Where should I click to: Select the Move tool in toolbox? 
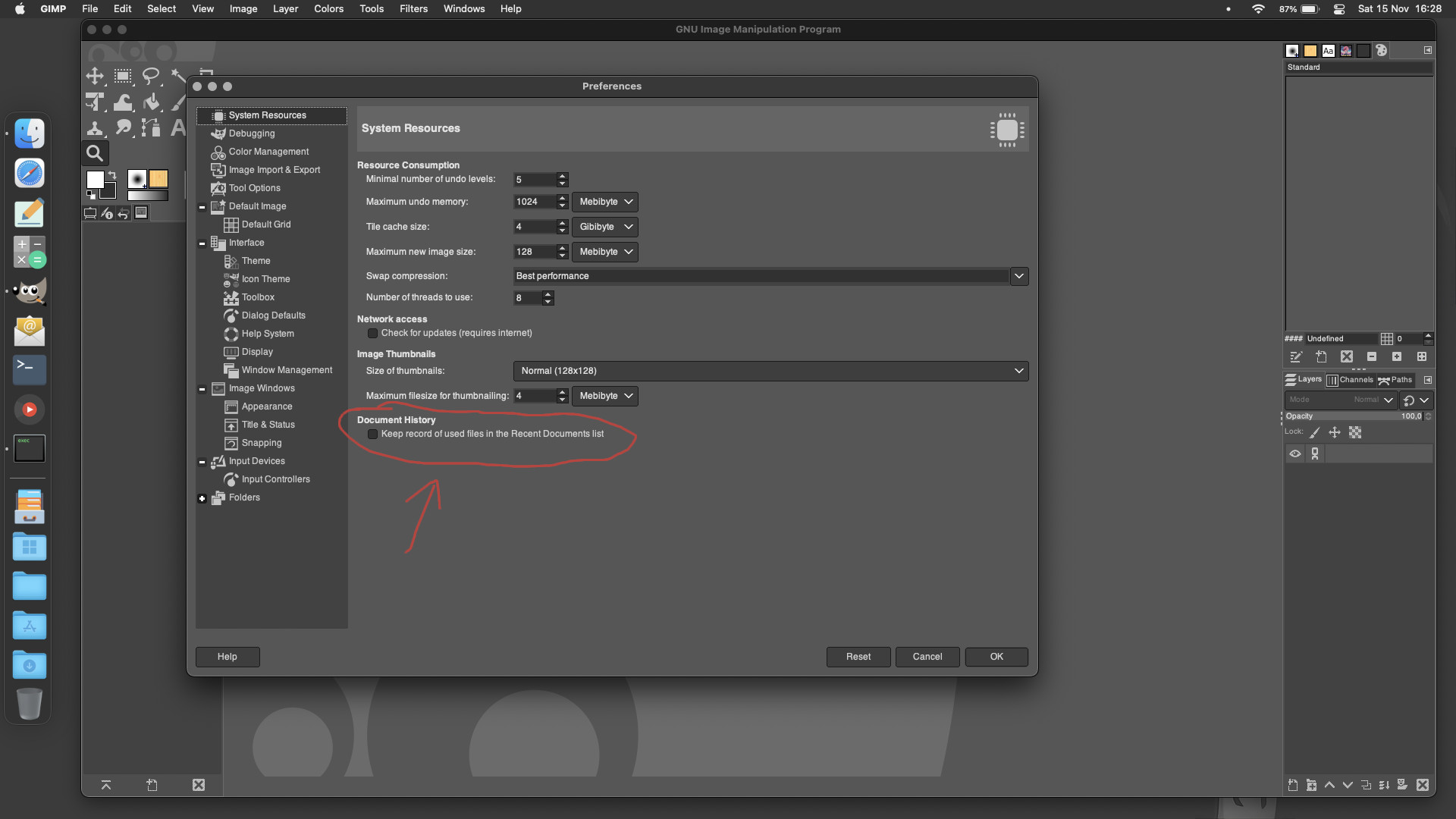[x=95, y=76]
